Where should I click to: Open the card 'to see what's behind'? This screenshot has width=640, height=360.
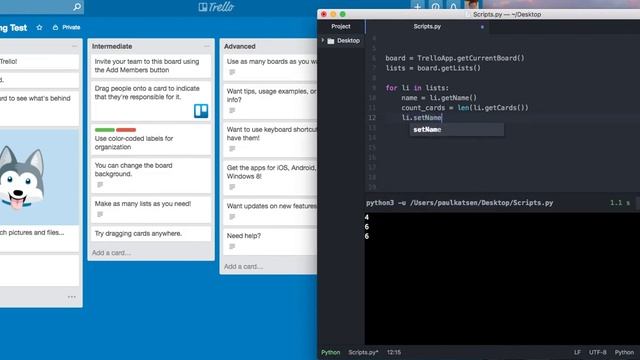[x=39, y=108]
